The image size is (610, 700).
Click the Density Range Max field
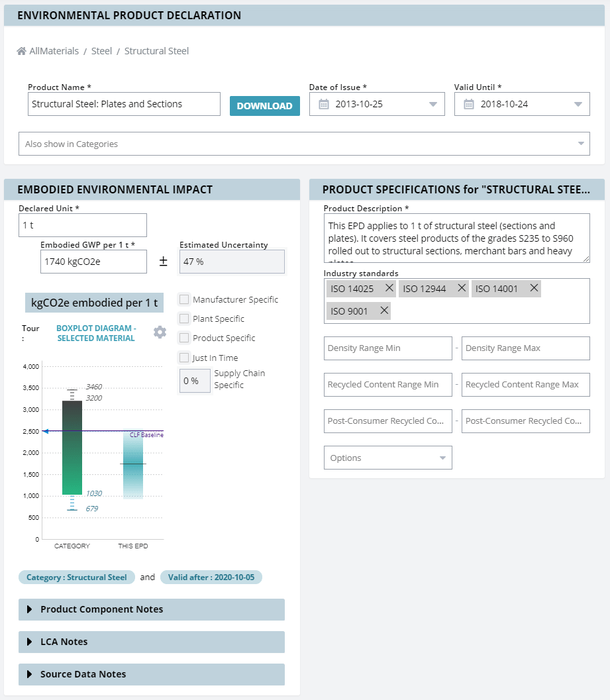click(525, 348)
